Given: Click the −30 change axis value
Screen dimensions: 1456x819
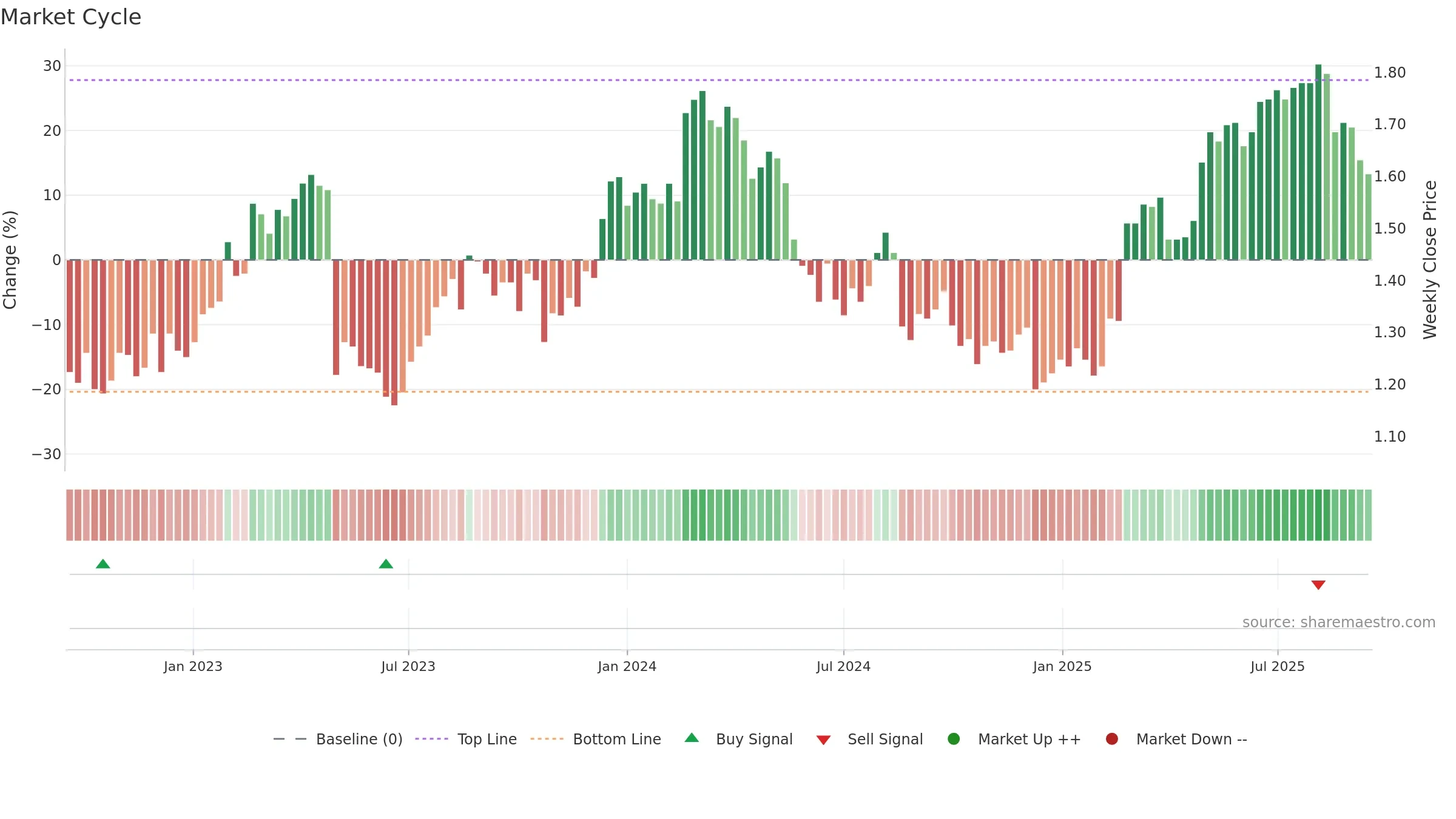Looking at the screenshot, I should [x=47, y=454].
